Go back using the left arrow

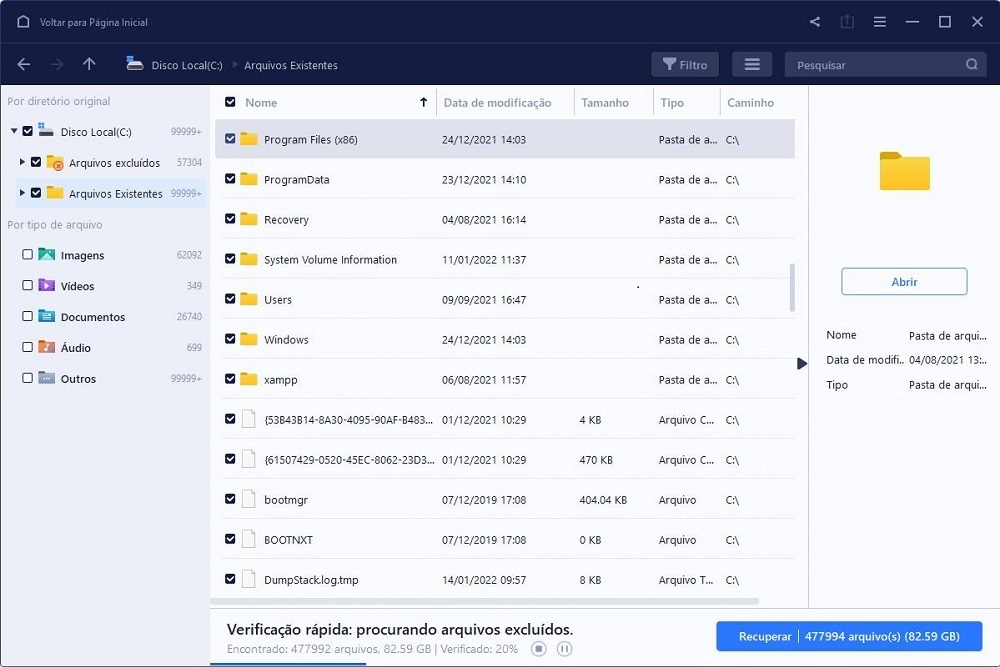pyautogui.click(x=24, y=65)
